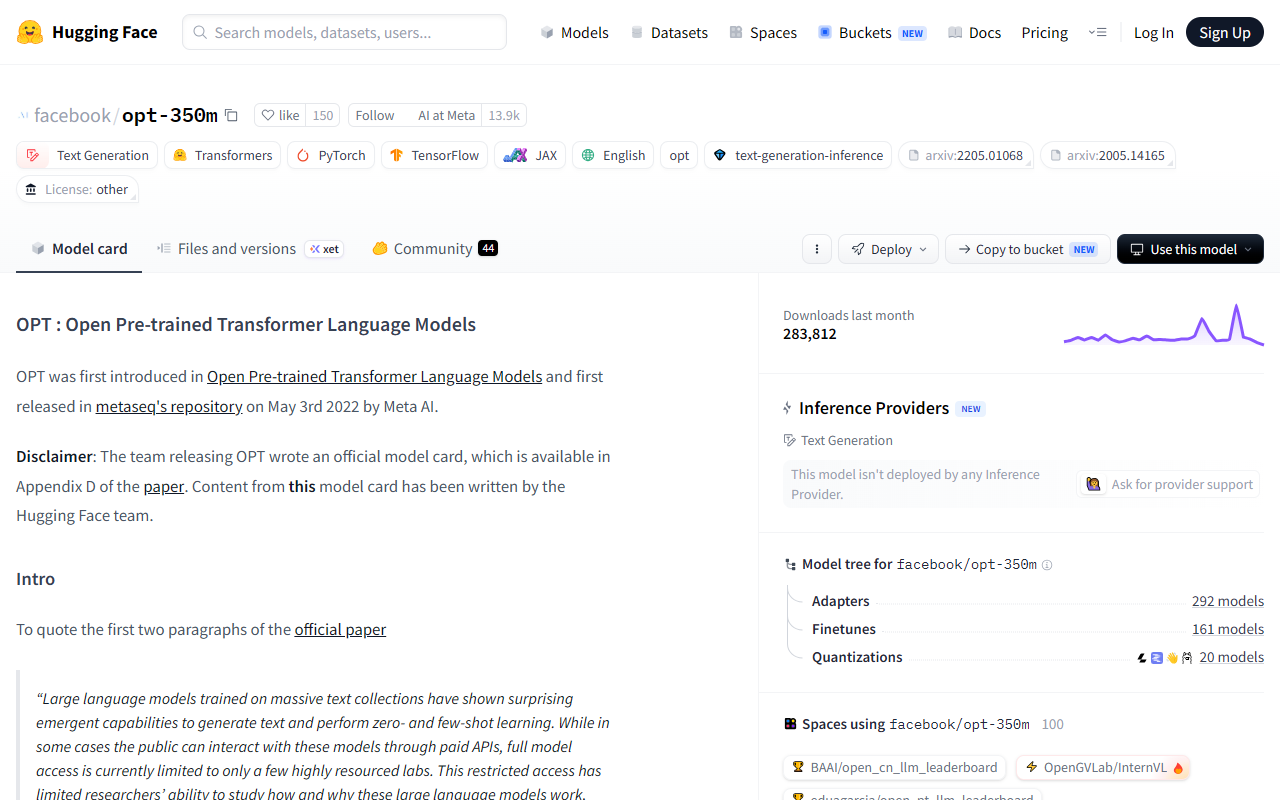Open the arxiv:2005.14165 paper tag
Viewport: 1280px width, 800px height.
coord(1108,155)
